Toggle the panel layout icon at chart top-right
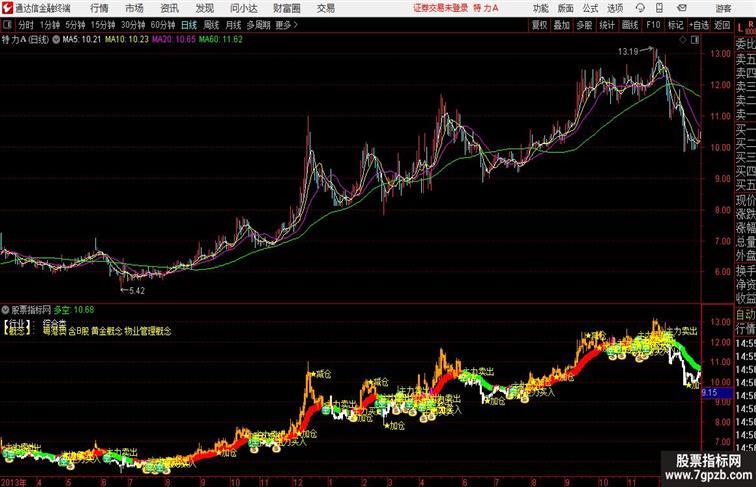Viewport: 756px width, 487px height. (695, 40)
